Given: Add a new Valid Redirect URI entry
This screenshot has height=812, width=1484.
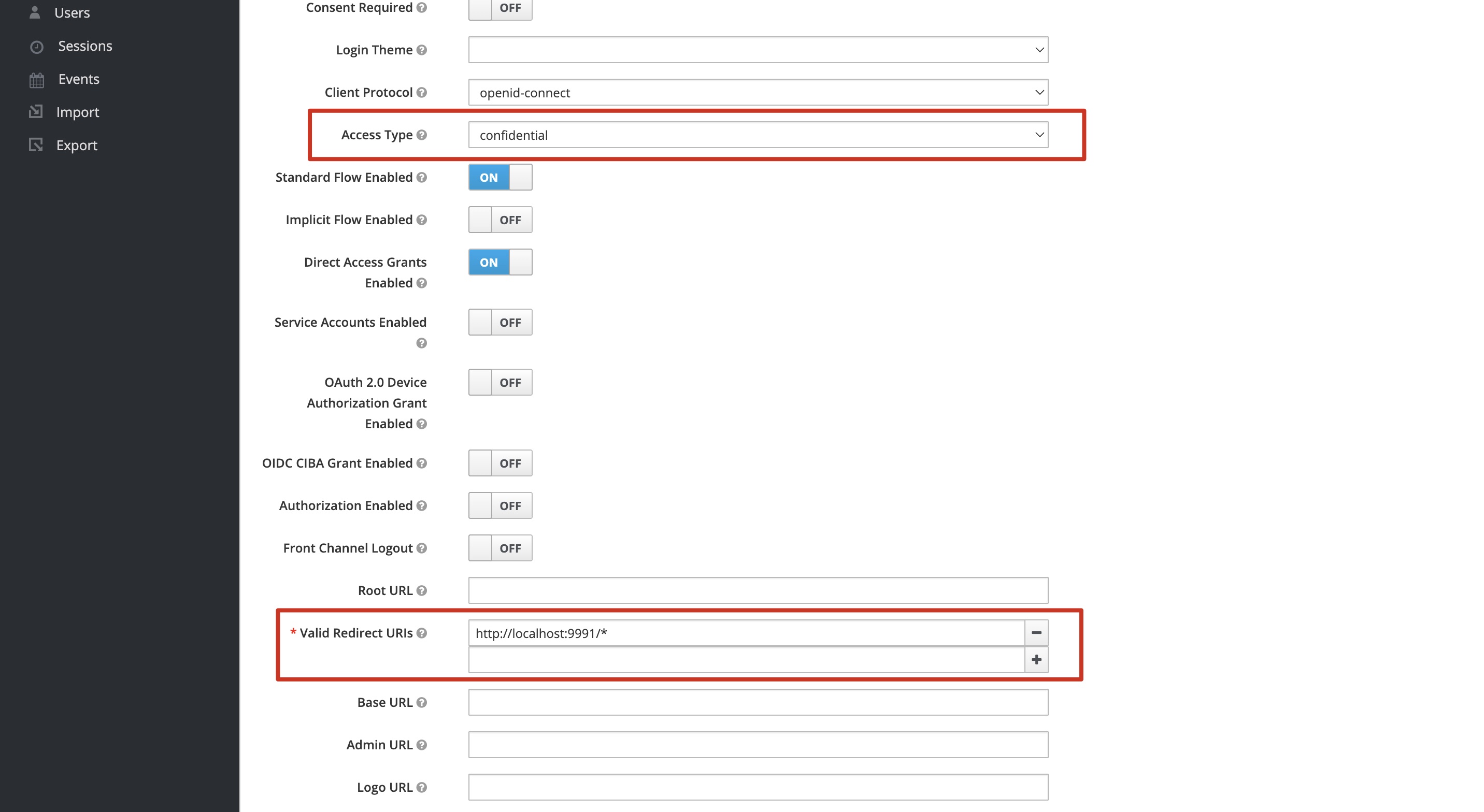Looking at the screenshot, I should coord(1037,659).
